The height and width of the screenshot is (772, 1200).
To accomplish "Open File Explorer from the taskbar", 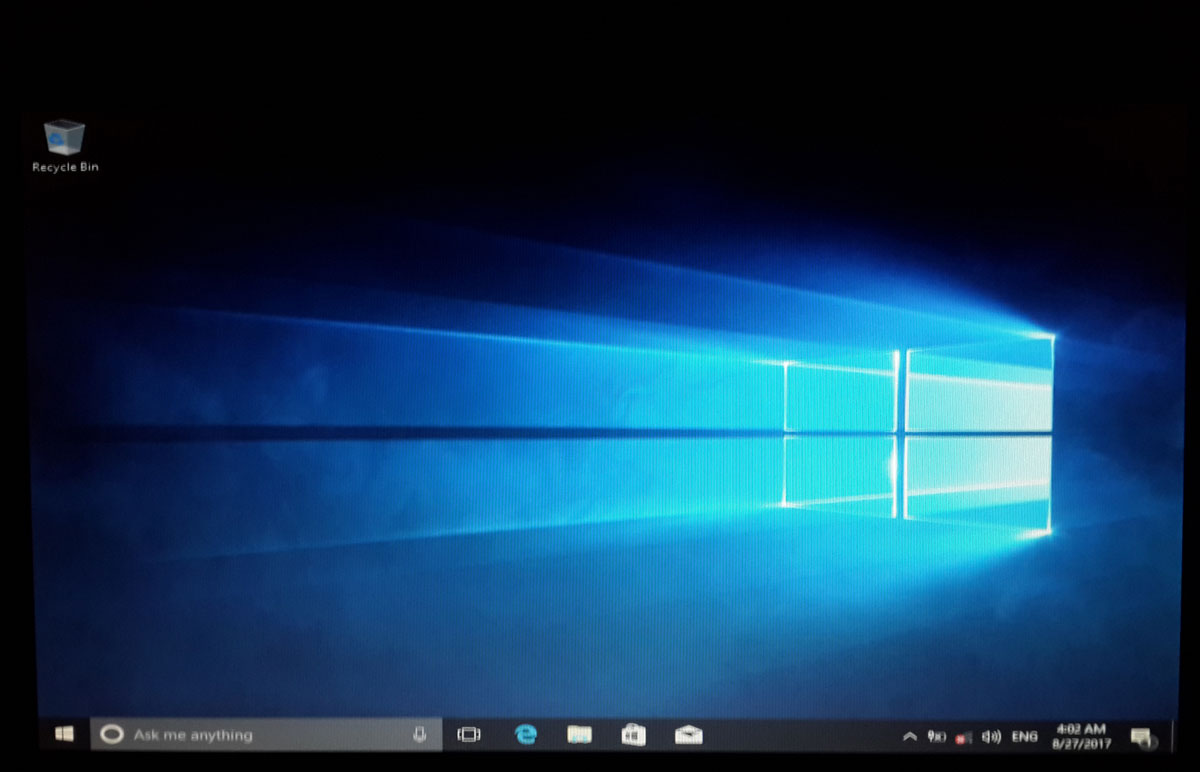I will tap(579, 735).
